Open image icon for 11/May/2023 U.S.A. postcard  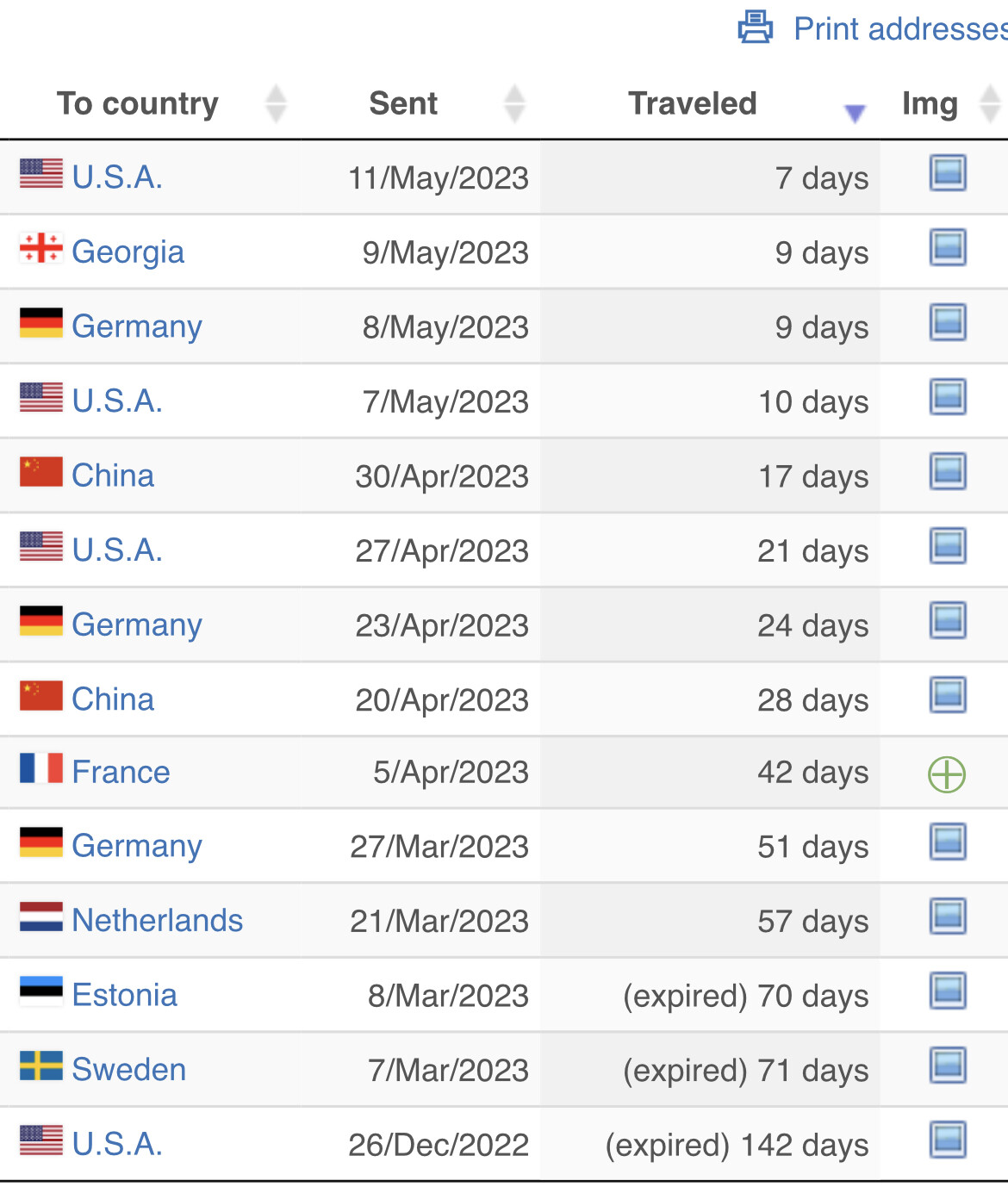tap(948, 172)
